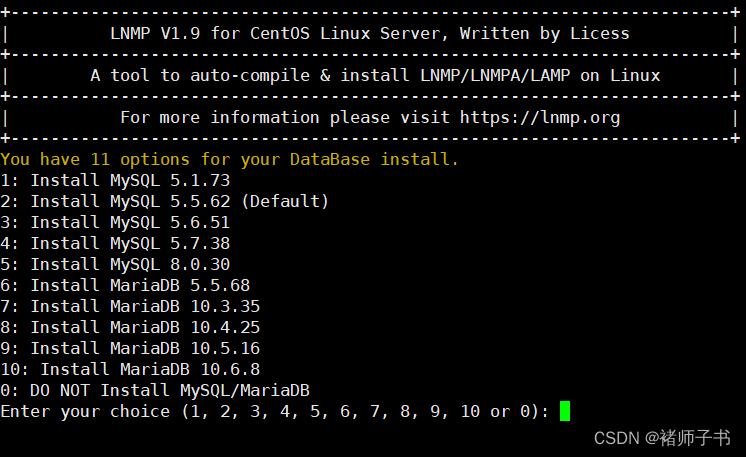Click the 'Install MariaDB 10.4.25' line
This screenshot has width=746, height=457.
[130, 327]
